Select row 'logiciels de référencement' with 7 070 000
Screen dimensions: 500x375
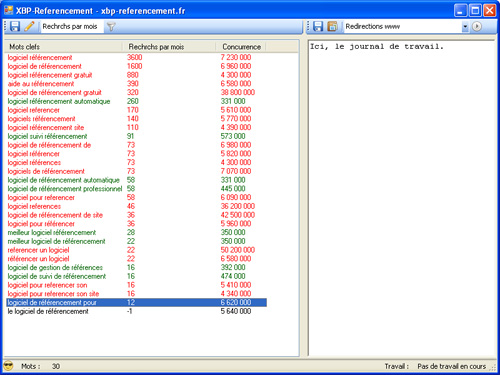(x=136, y=171)
